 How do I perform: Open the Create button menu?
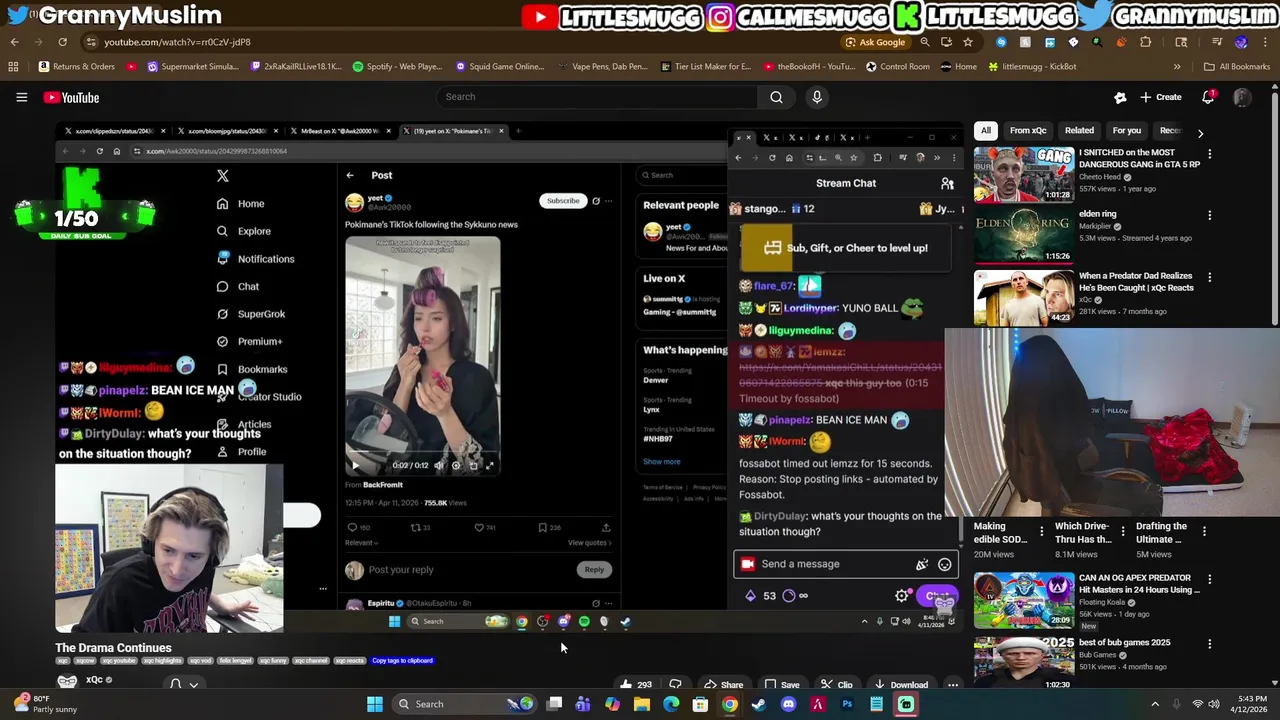point(1159,97)
